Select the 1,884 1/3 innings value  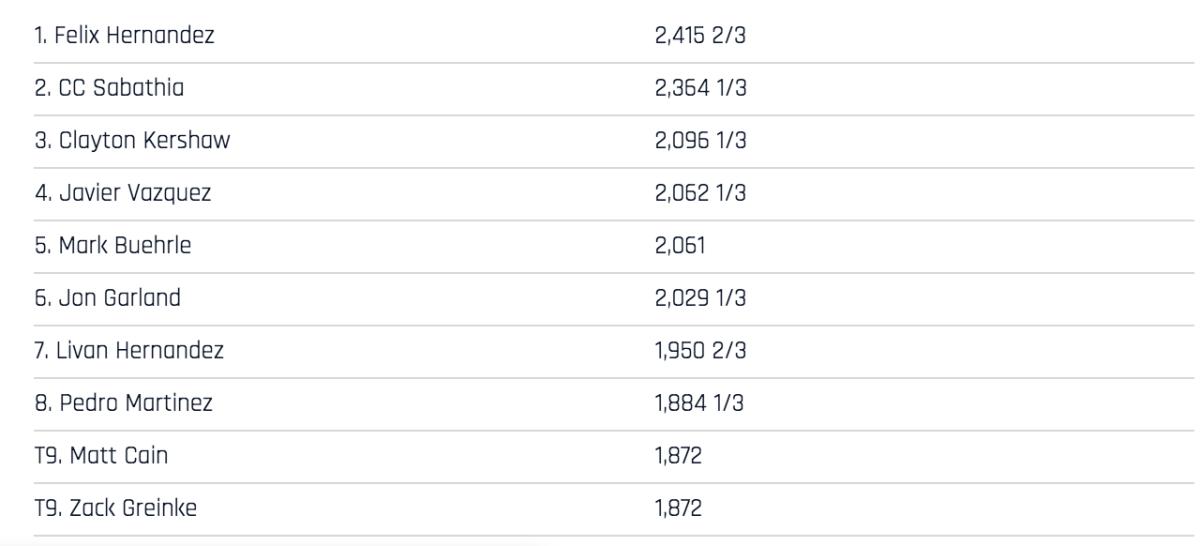(x=700, y=404)
